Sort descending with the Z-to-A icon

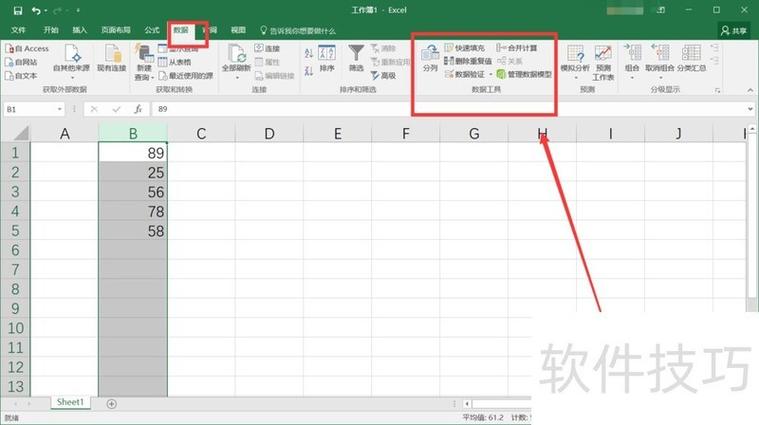tap(309, 71)
